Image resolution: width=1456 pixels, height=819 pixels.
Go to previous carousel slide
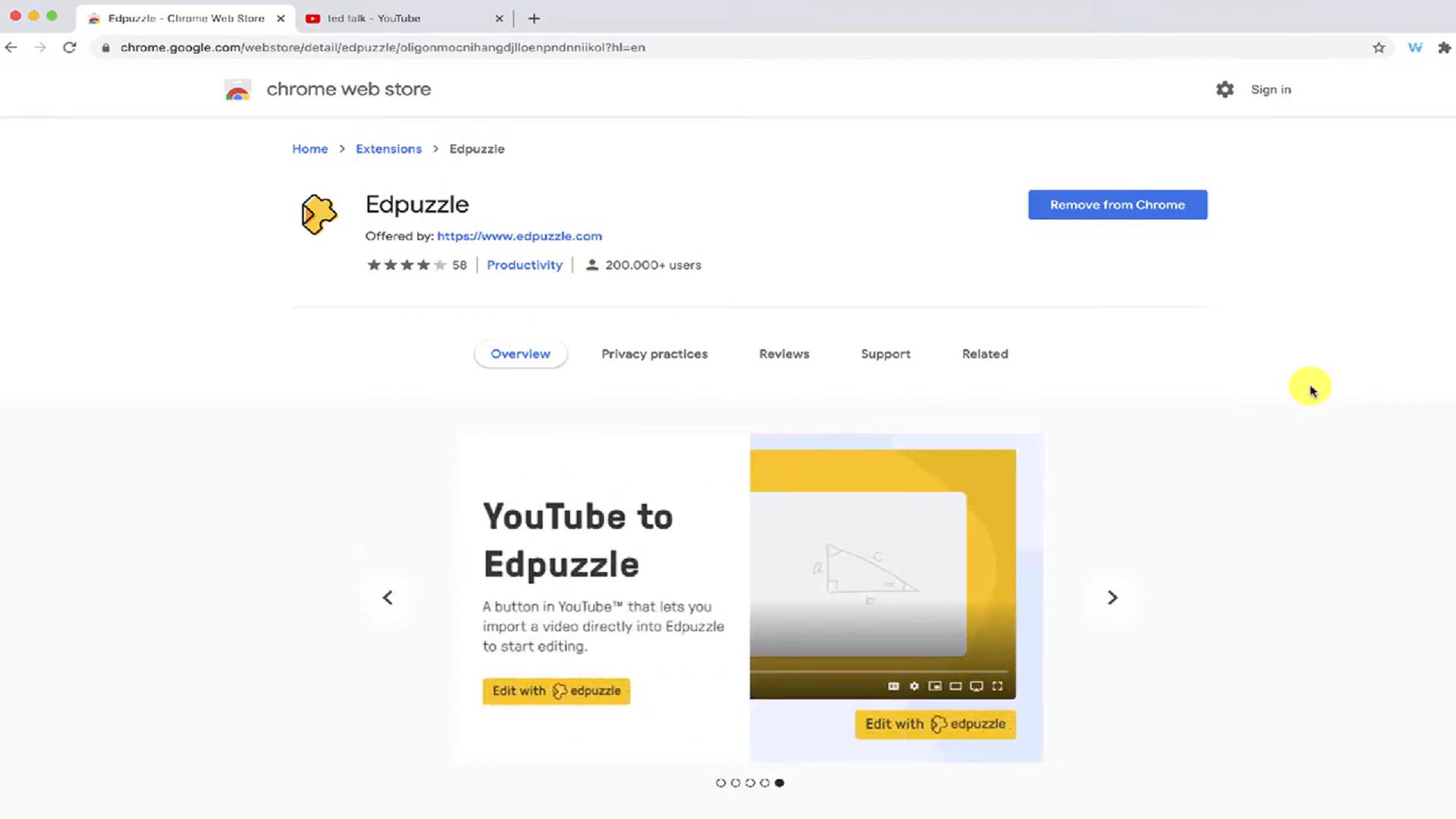[x=388, y=598]
